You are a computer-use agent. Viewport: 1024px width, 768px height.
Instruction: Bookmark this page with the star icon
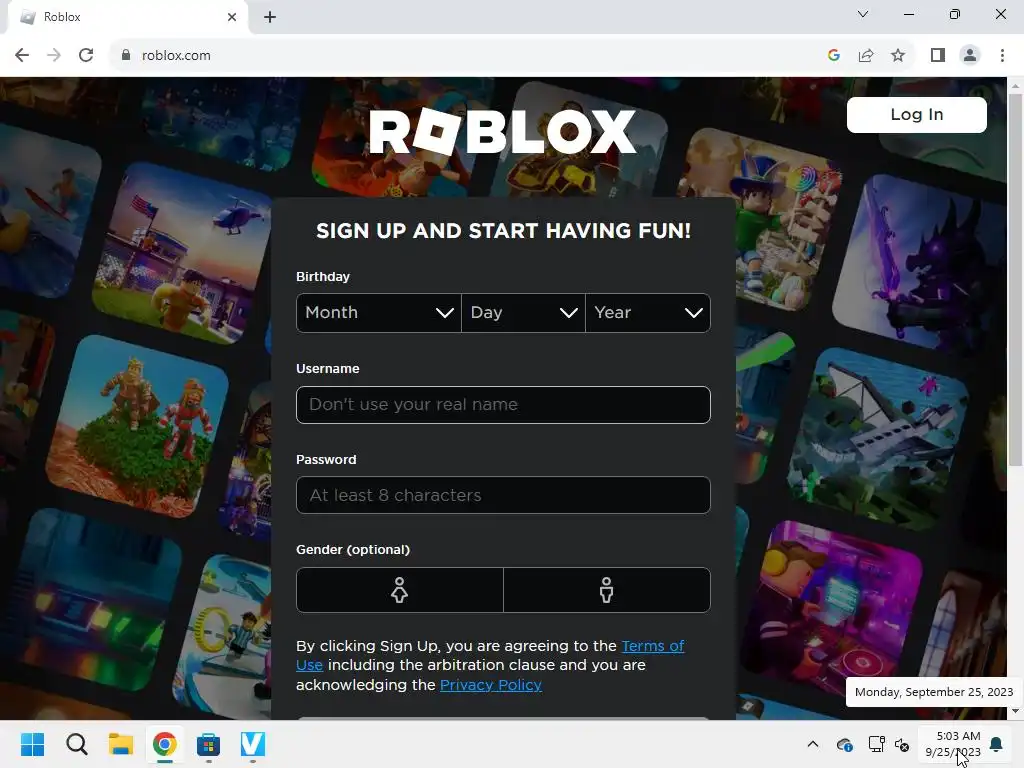tap(898, 56)
